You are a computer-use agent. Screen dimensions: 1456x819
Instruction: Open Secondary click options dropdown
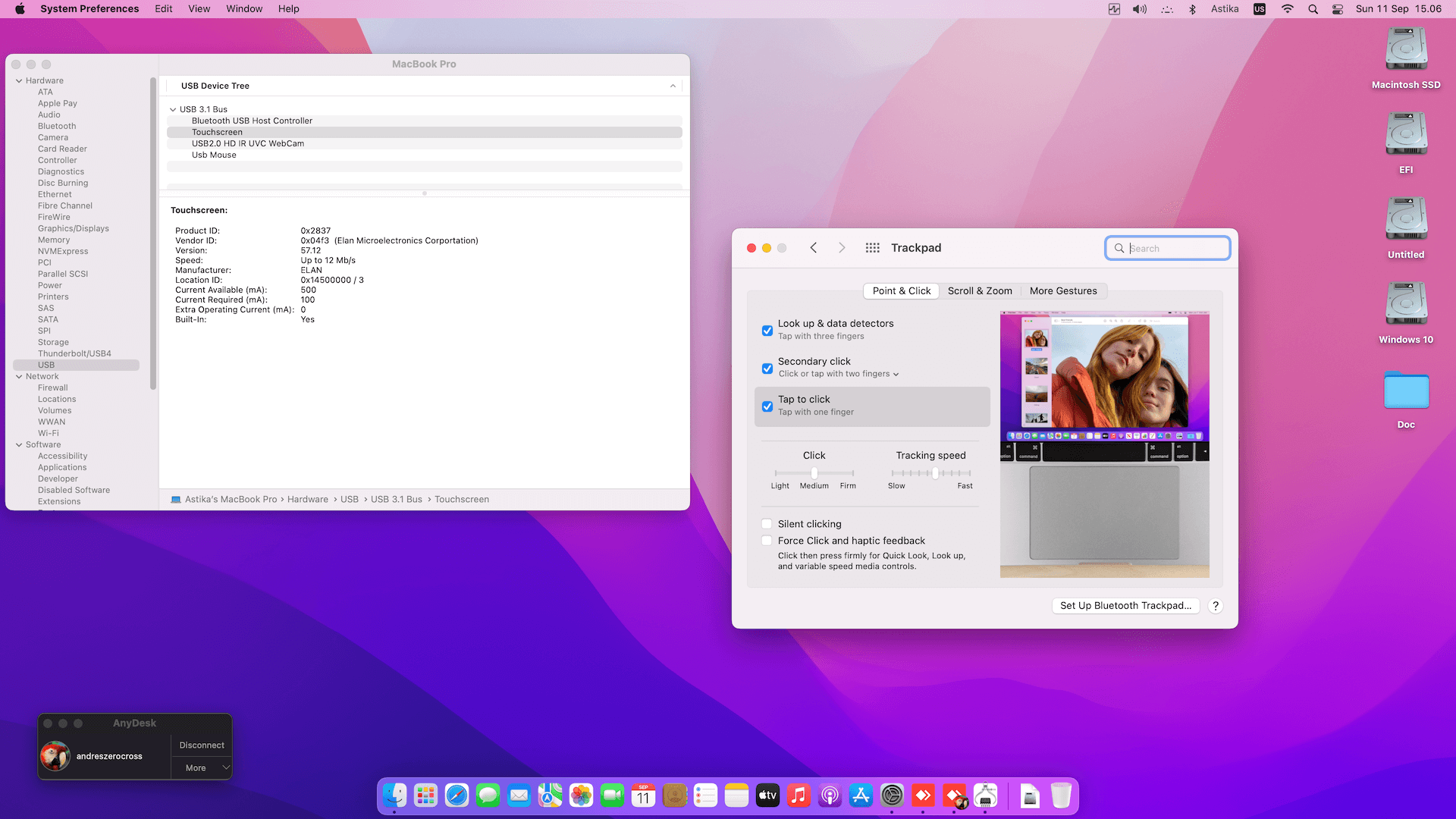point(896,374)
